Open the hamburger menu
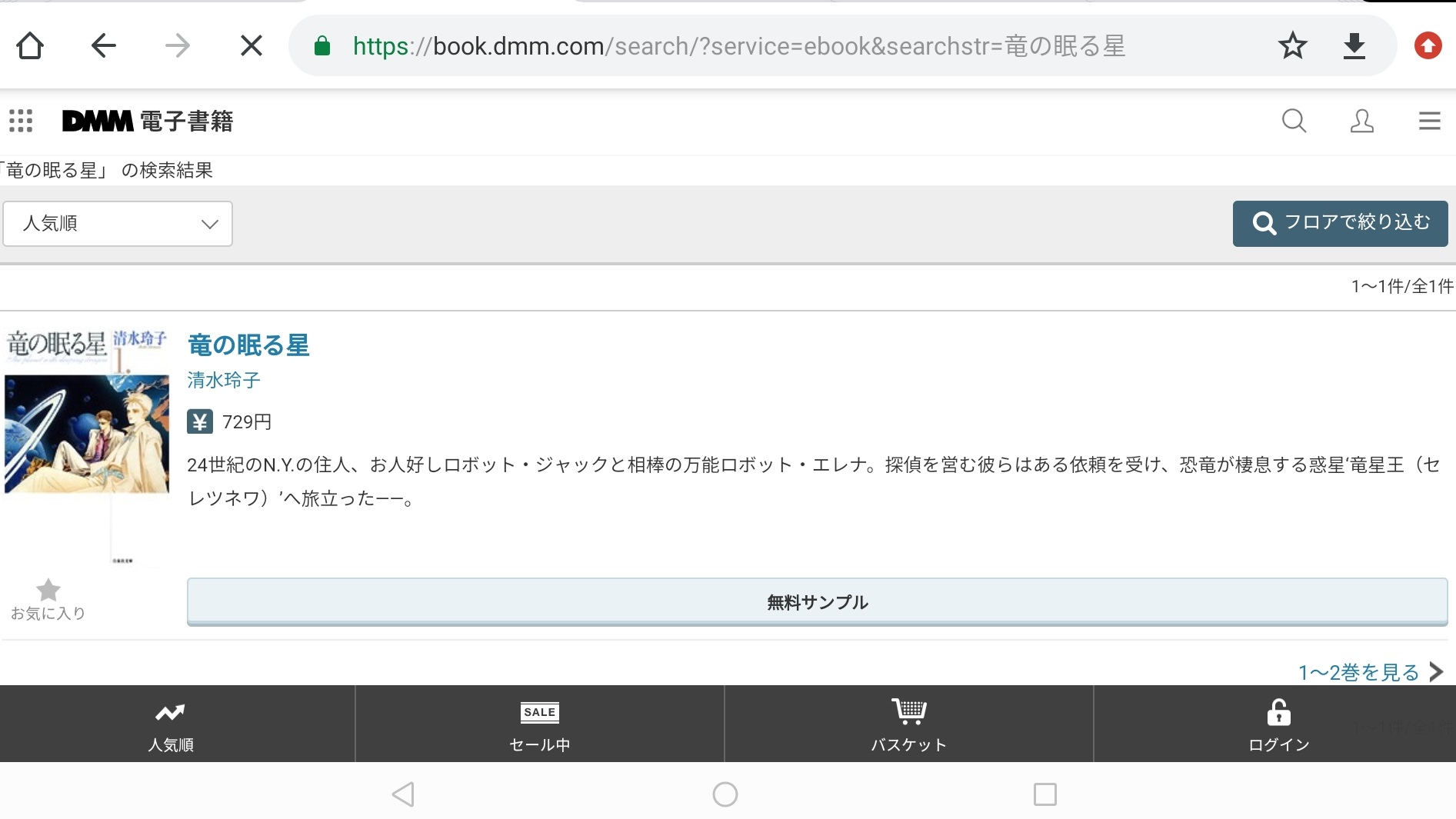This screenshot has height=819, width=1456. 1429,121
